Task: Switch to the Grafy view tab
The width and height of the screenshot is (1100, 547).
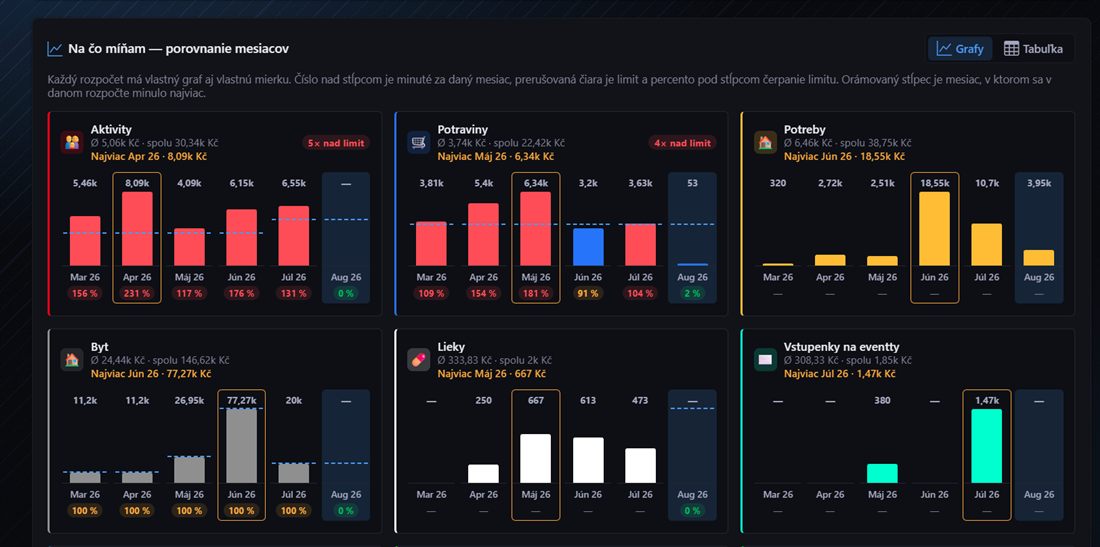Action: pos(960,49)
